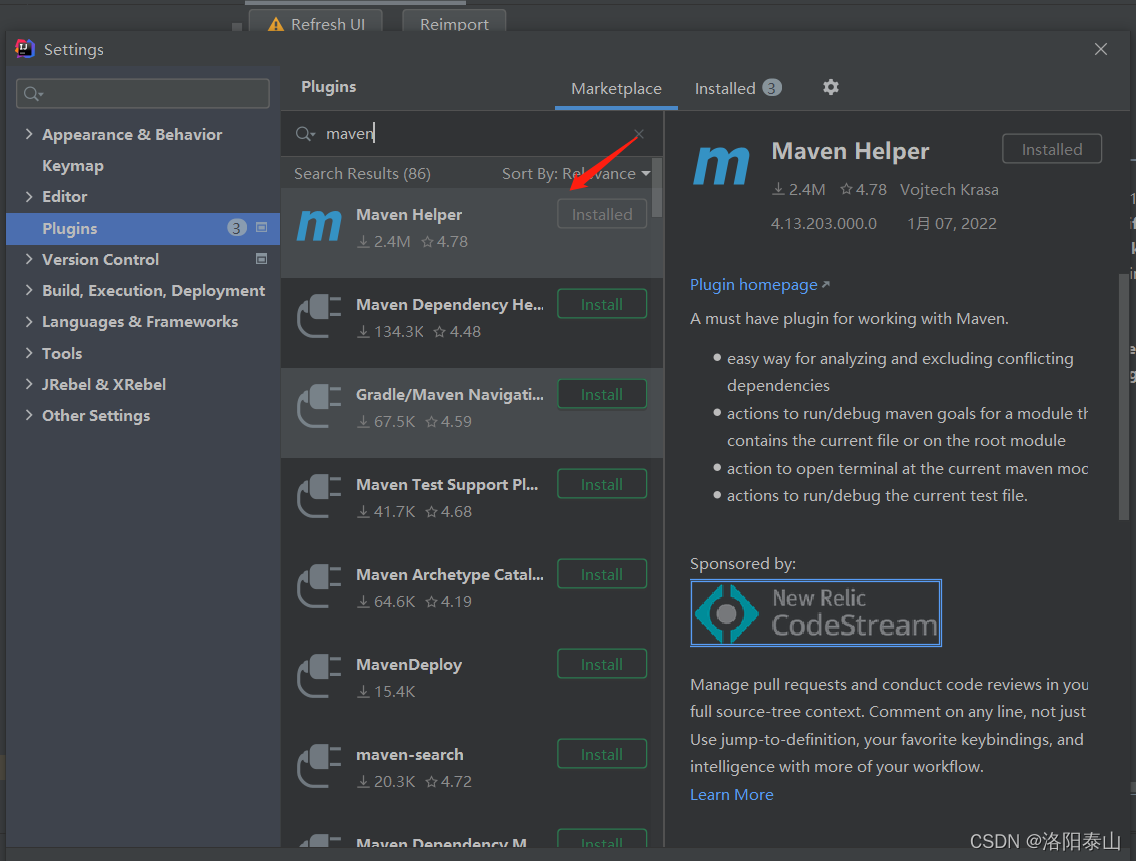This screenshot has height=861, width=1136.
Task: Click the Maven Archetype Catalogs plug icon
Action: pos(320,586)
